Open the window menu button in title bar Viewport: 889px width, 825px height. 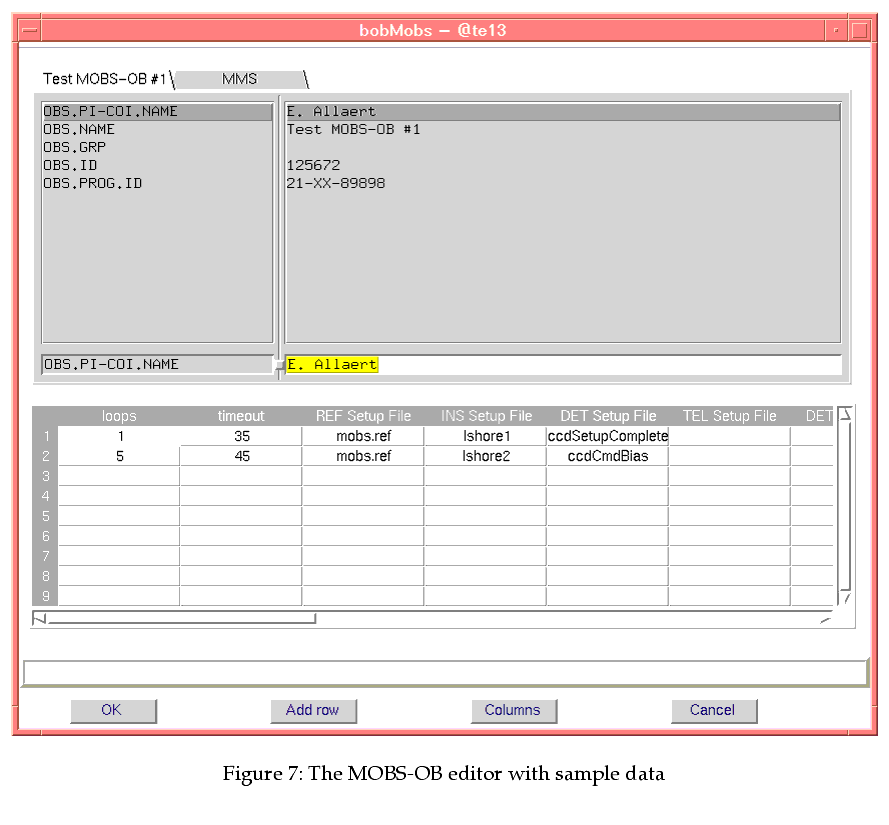(x=29, y=31)
